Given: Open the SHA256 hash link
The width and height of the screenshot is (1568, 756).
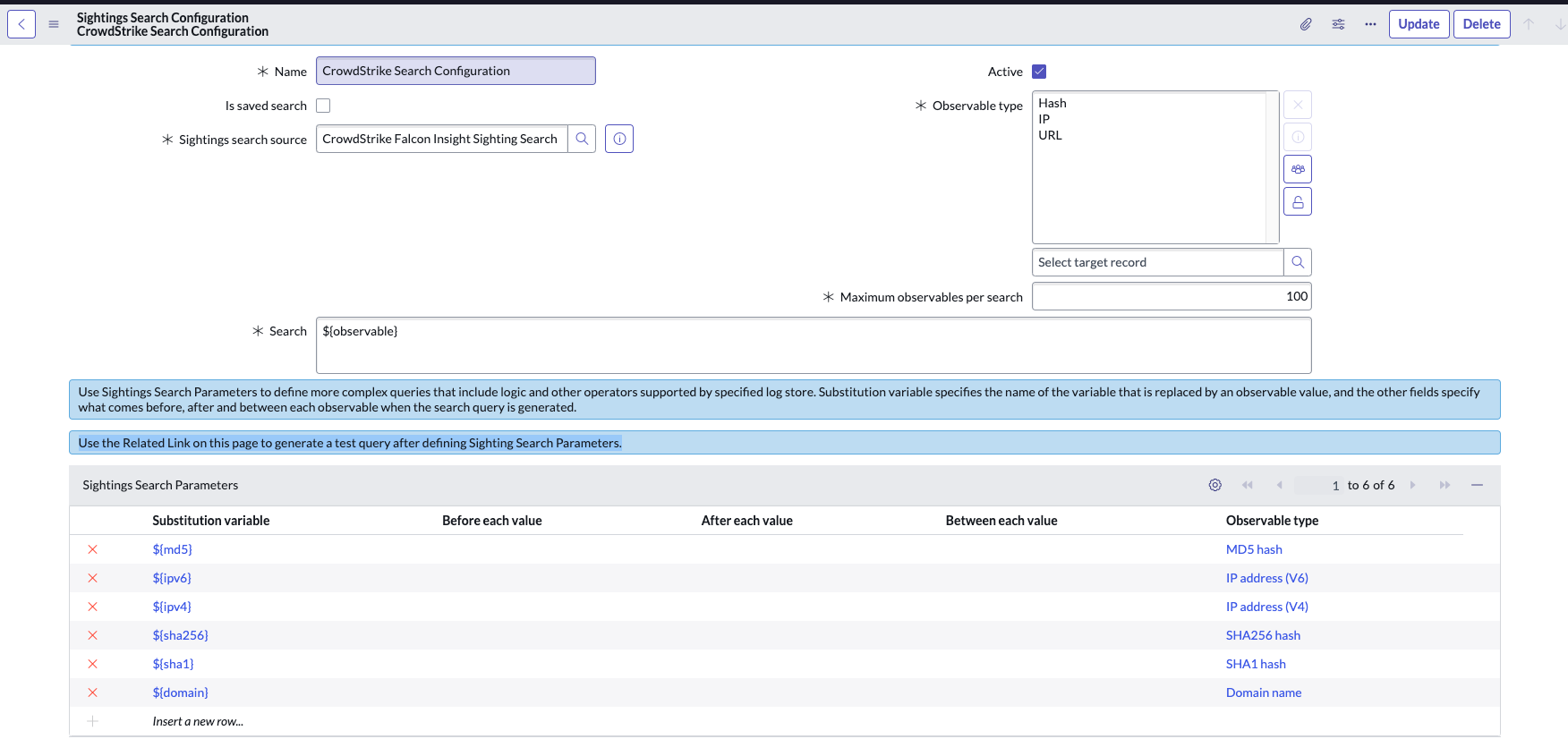Looking at the screenshot, I should point(1263,635).
